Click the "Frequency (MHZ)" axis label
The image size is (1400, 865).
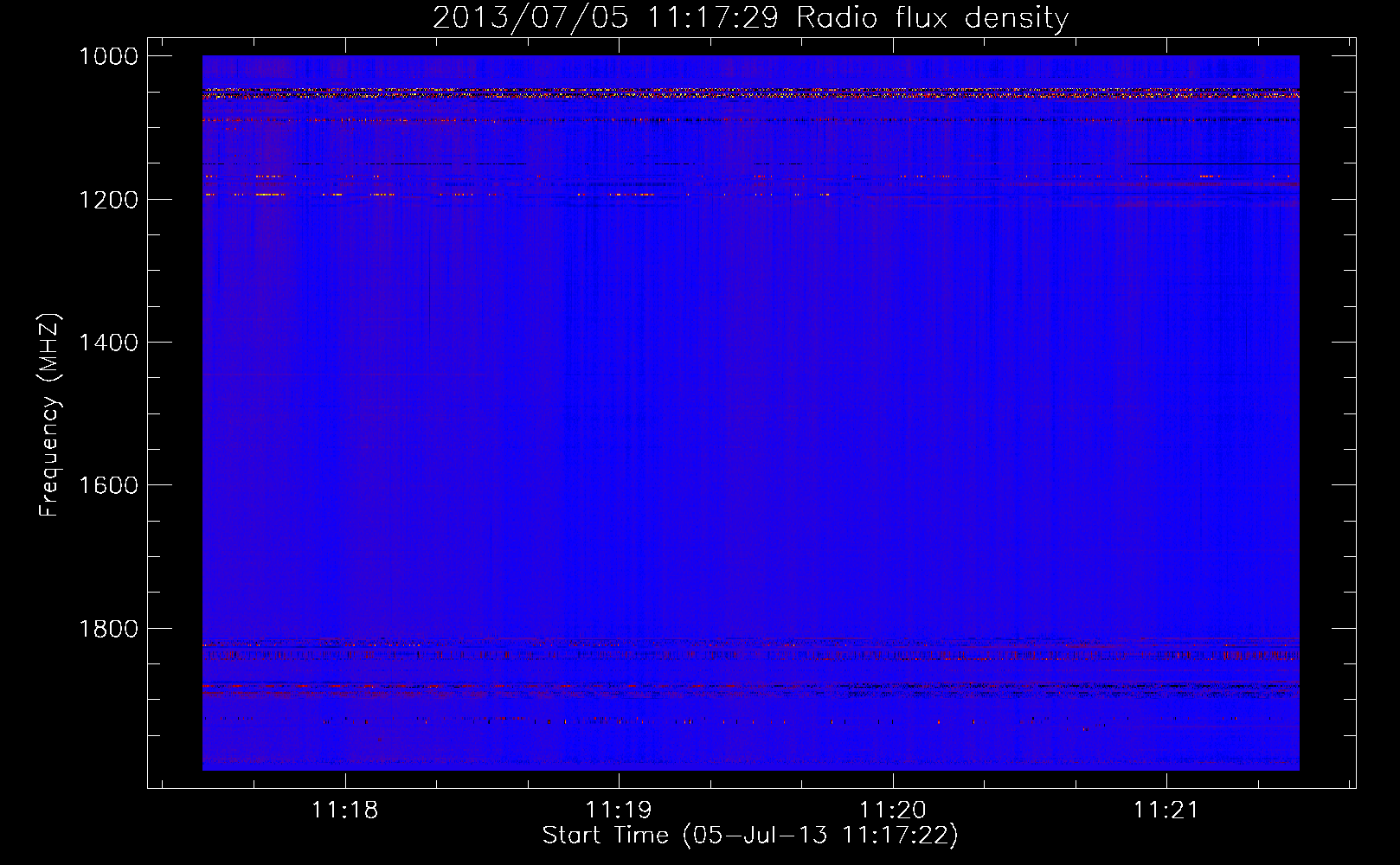tap(50, 415)
